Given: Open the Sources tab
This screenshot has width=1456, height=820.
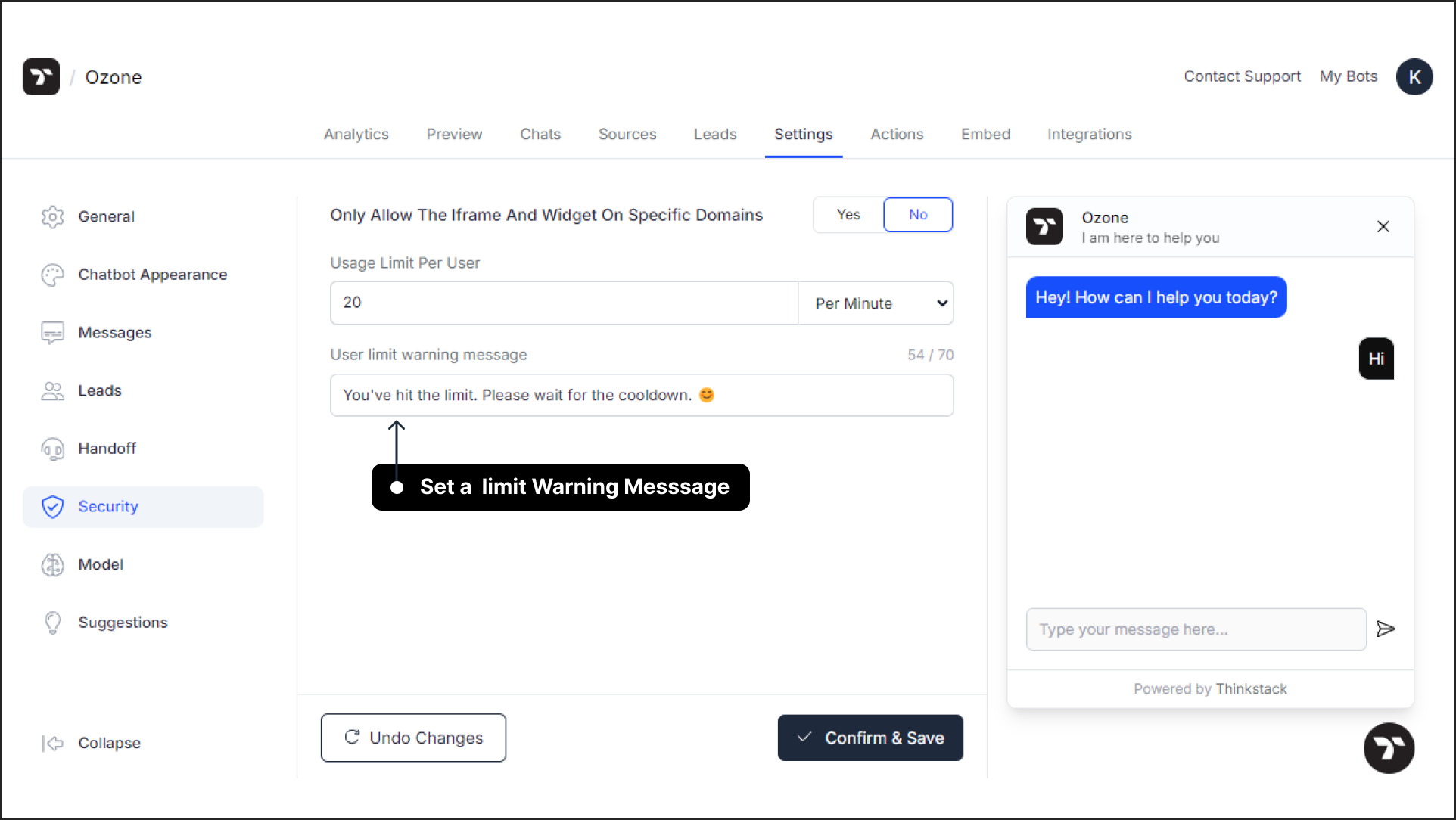Looking at the screenshot, I should click(x=627, y=134).
